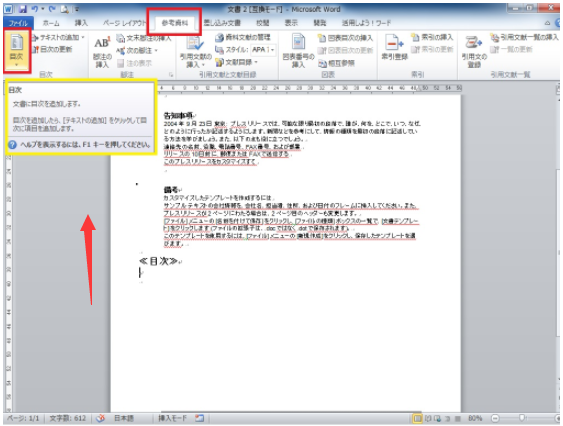The width and height of the screenshot is (563, 426).
Task: Click the 文字数: 612 word count entry
Action: 68,418
